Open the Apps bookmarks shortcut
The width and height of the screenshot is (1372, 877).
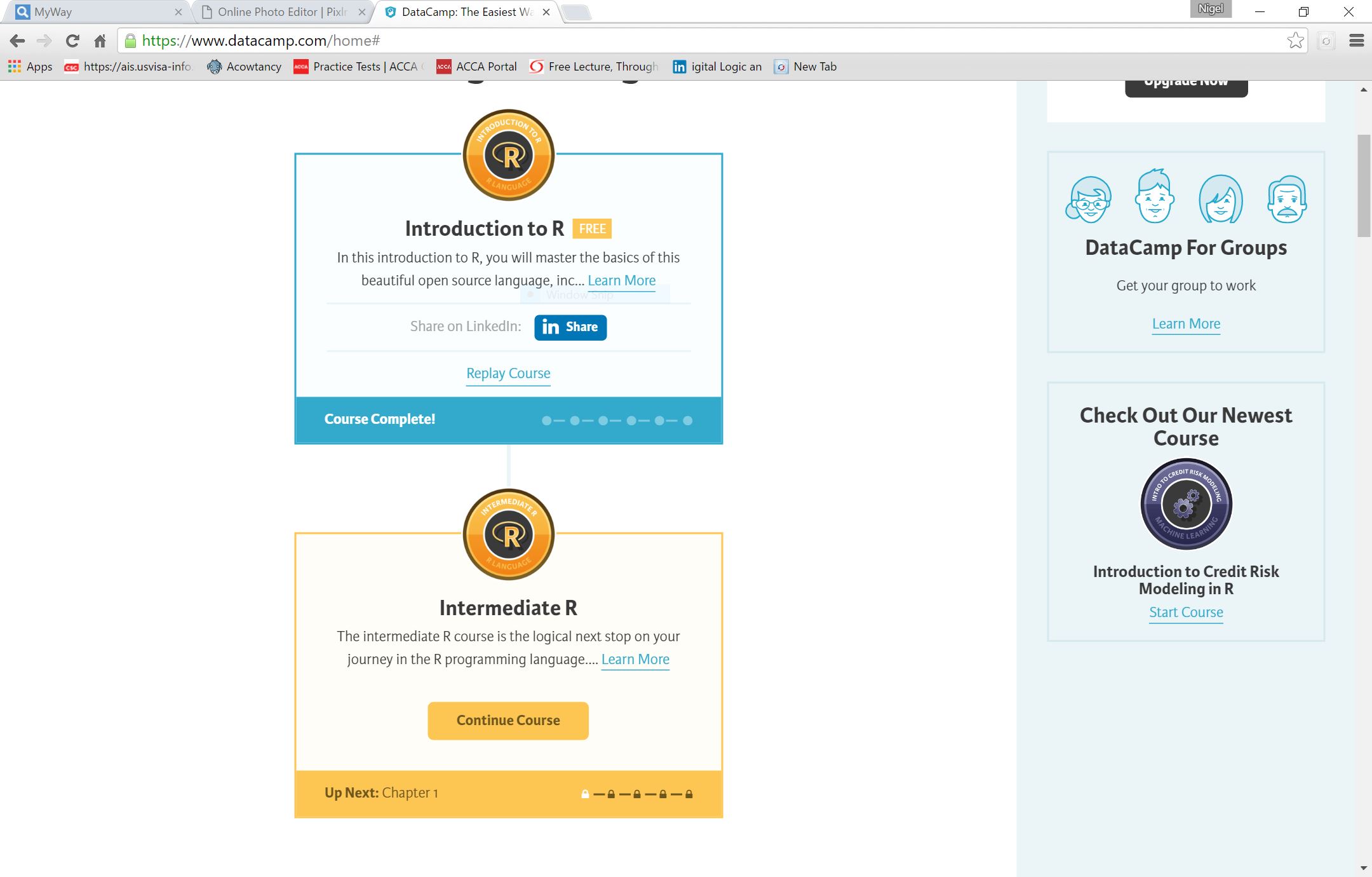[30, 67]
